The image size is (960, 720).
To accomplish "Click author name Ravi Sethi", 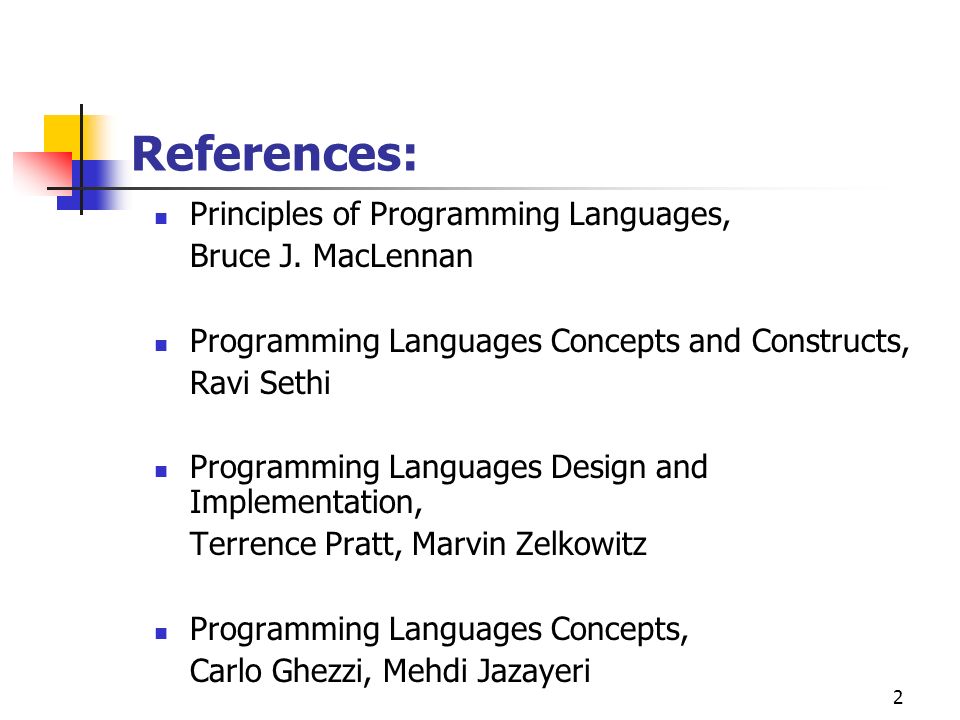I will (260, 383).
